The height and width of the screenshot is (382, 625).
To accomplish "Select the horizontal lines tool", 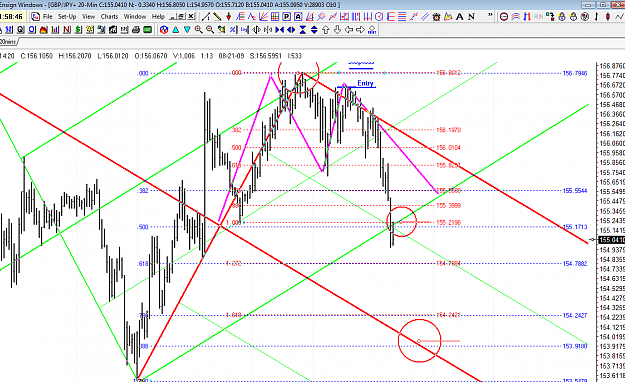I will click(x=402, y=17).
